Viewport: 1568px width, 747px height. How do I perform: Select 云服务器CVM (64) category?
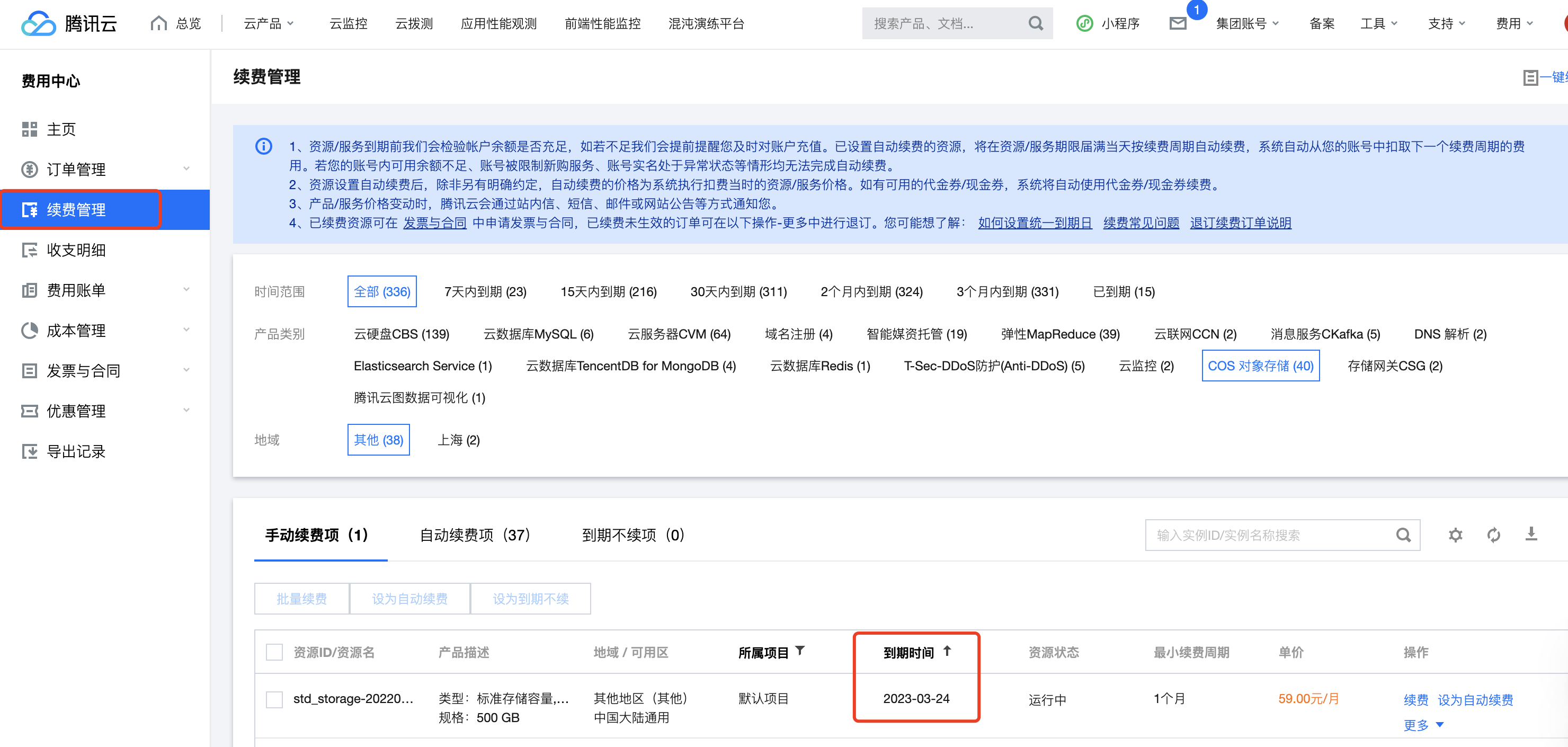[679, 334]
